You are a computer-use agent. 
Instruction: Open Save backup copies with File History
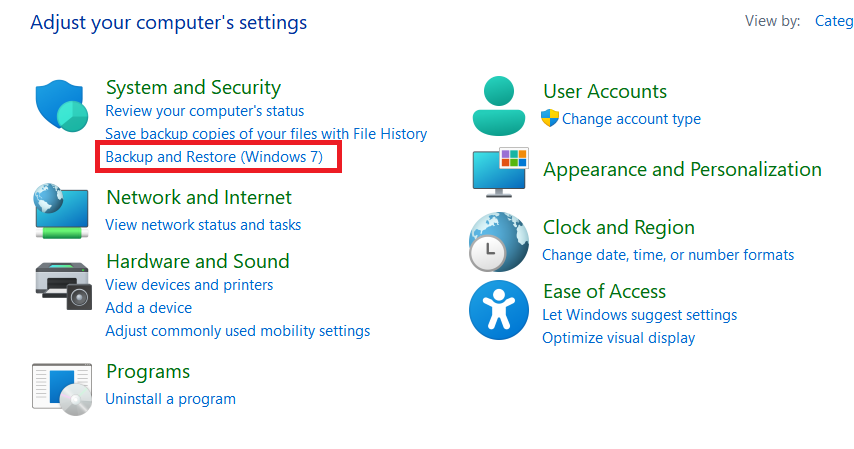[266, 134]
